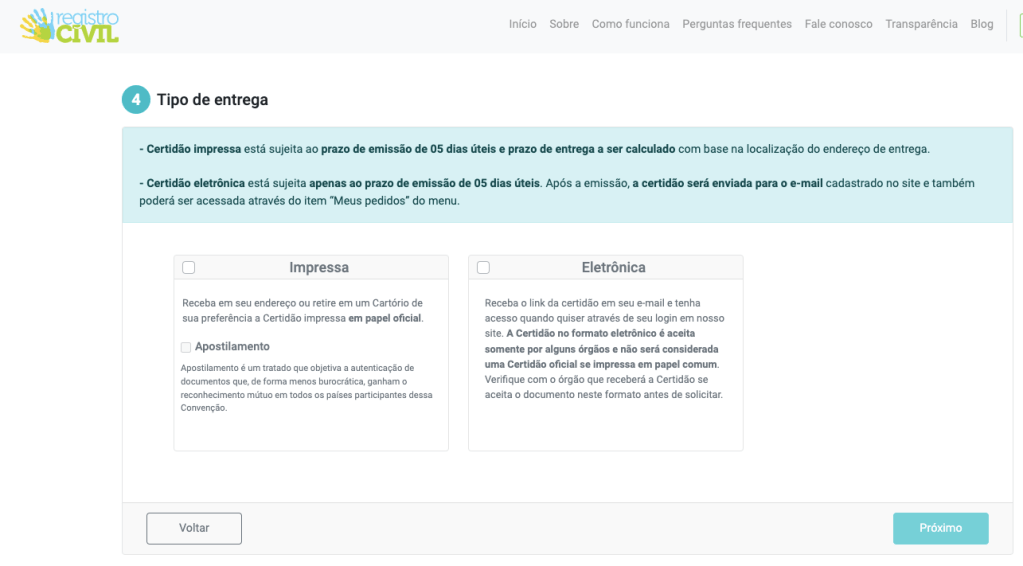Image resolution: width=1023 pixels, height=566 pixels.
Task: Open Transparência menu item
Action: pyautogui.click(x=921, y=24)
